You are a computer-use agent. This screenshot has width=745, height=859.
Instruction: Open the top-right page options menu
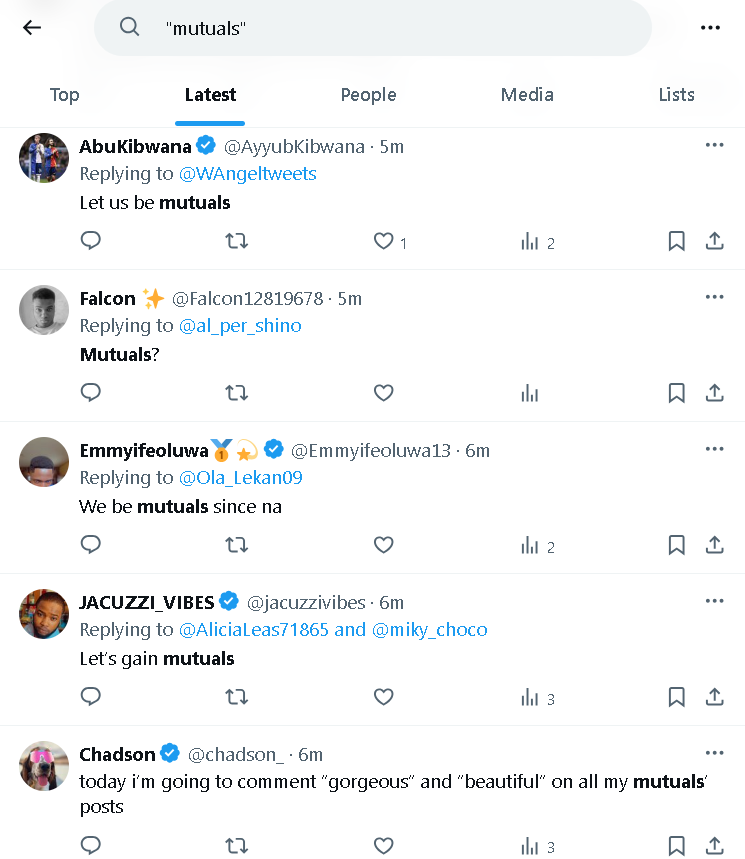click(711, 27)
